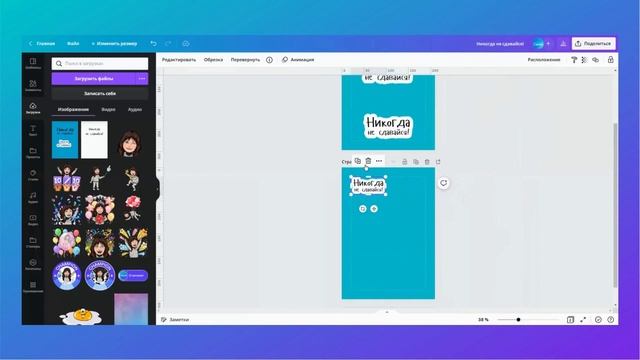This screenshot has width=640, height=360.
Task: Click the Записать себя button
Action: [100, 93]
